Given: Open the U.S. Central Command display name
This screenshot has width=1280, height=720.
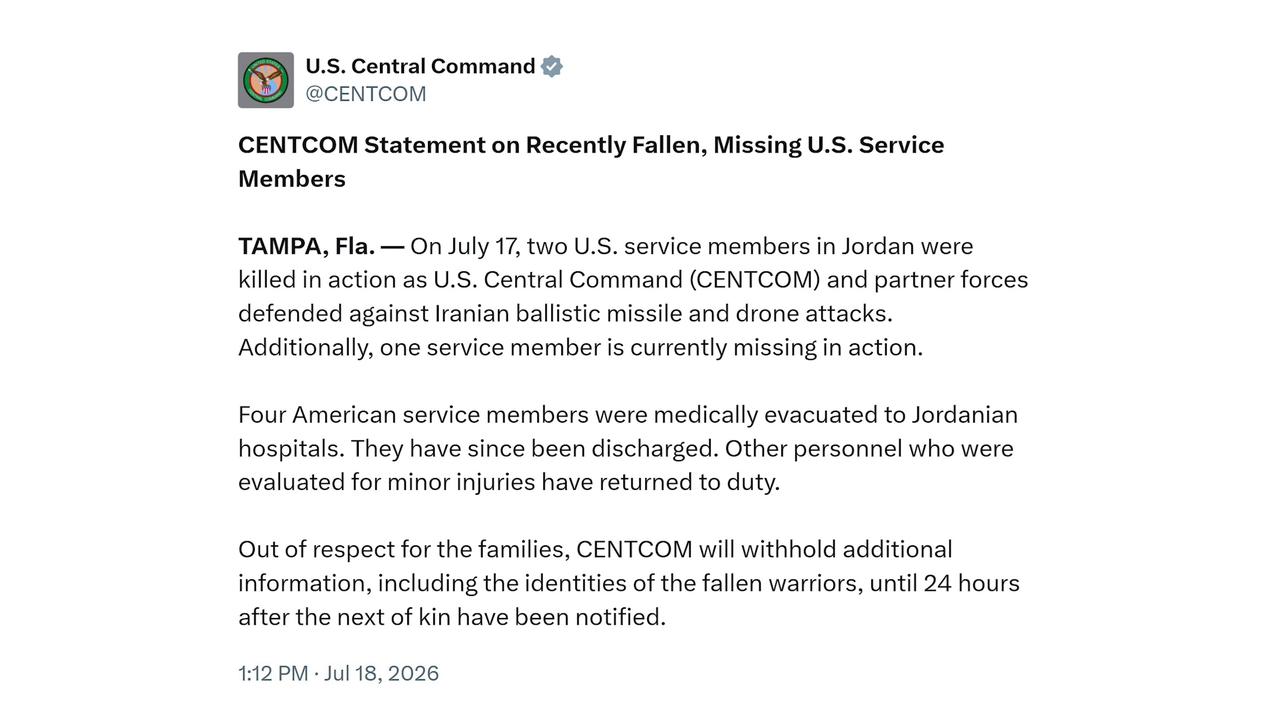Looking at the screenshot, I should [x=420, y=66].
